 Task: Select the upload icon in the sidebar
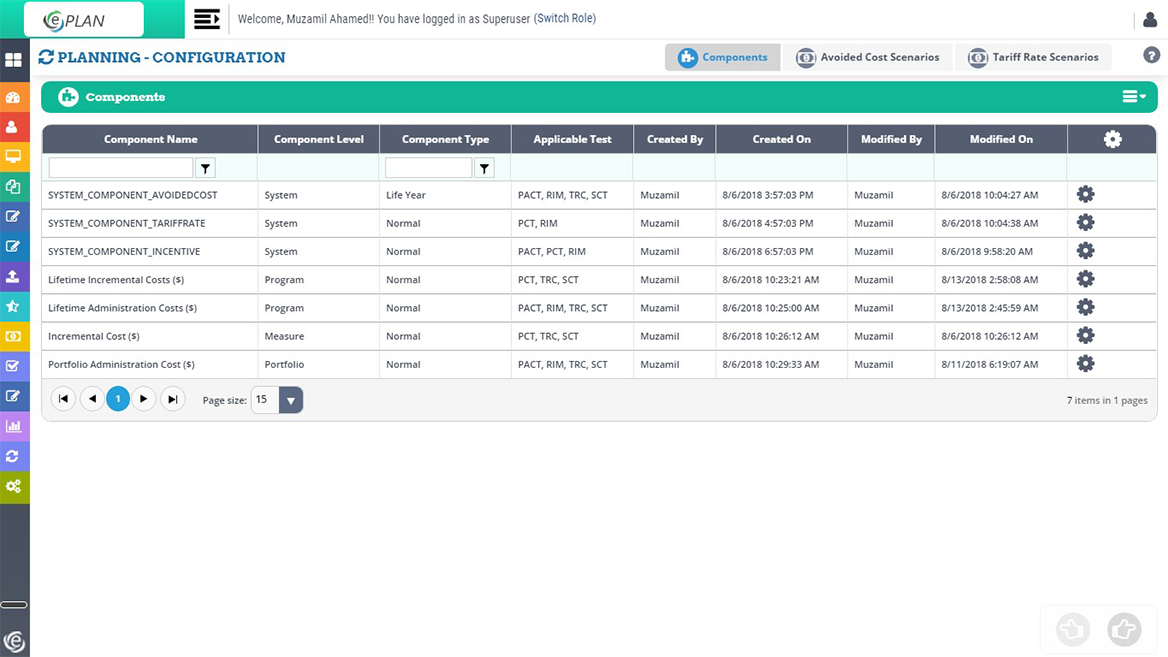point(14,276)
